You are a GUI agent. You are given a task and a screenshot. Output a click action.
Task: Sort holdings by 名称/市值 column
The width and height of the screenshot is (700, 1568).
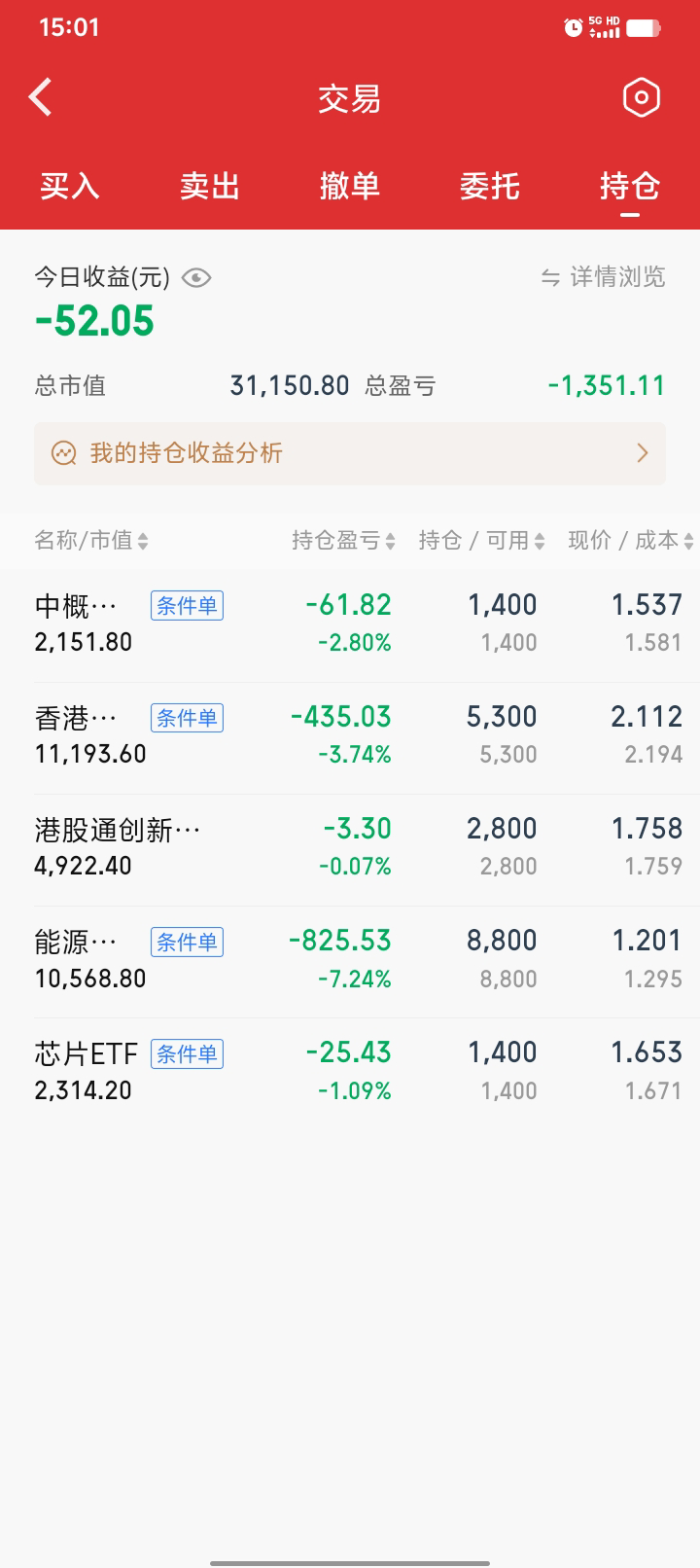(91, 541)
